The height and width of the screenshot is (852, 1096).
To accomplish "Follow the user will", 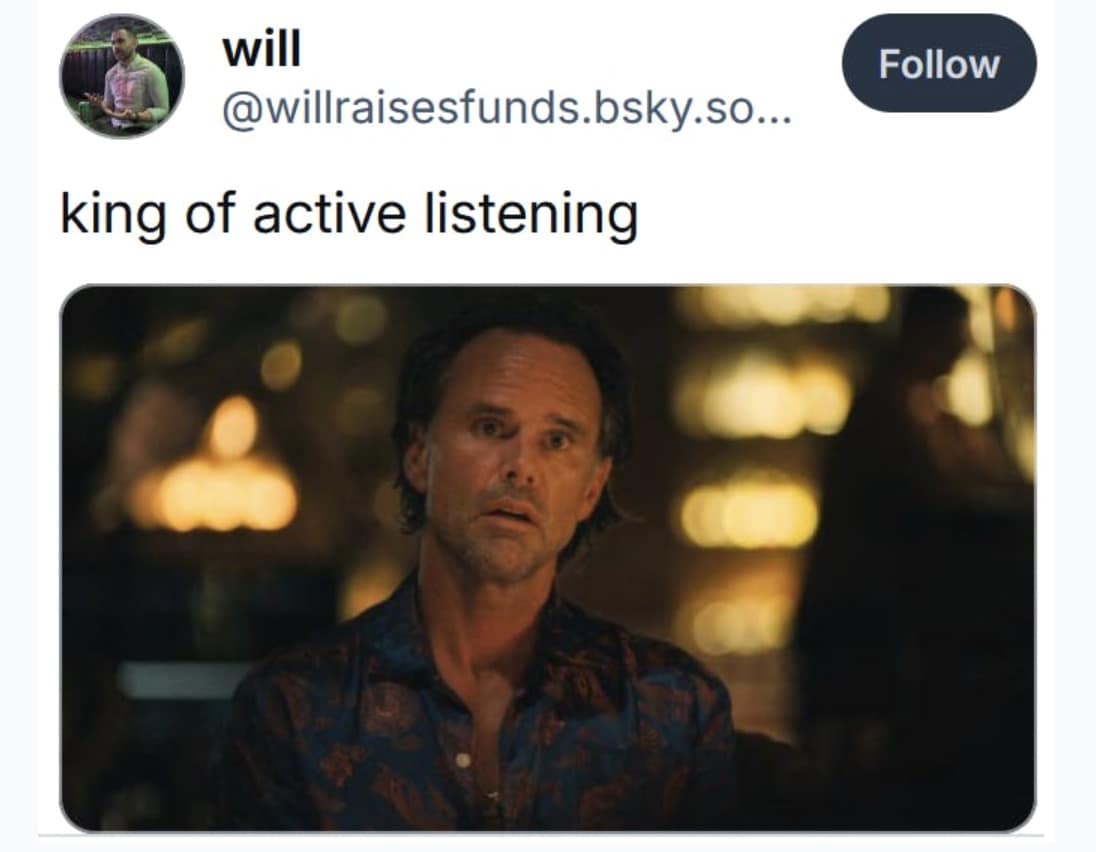I will tap(939, 63).
